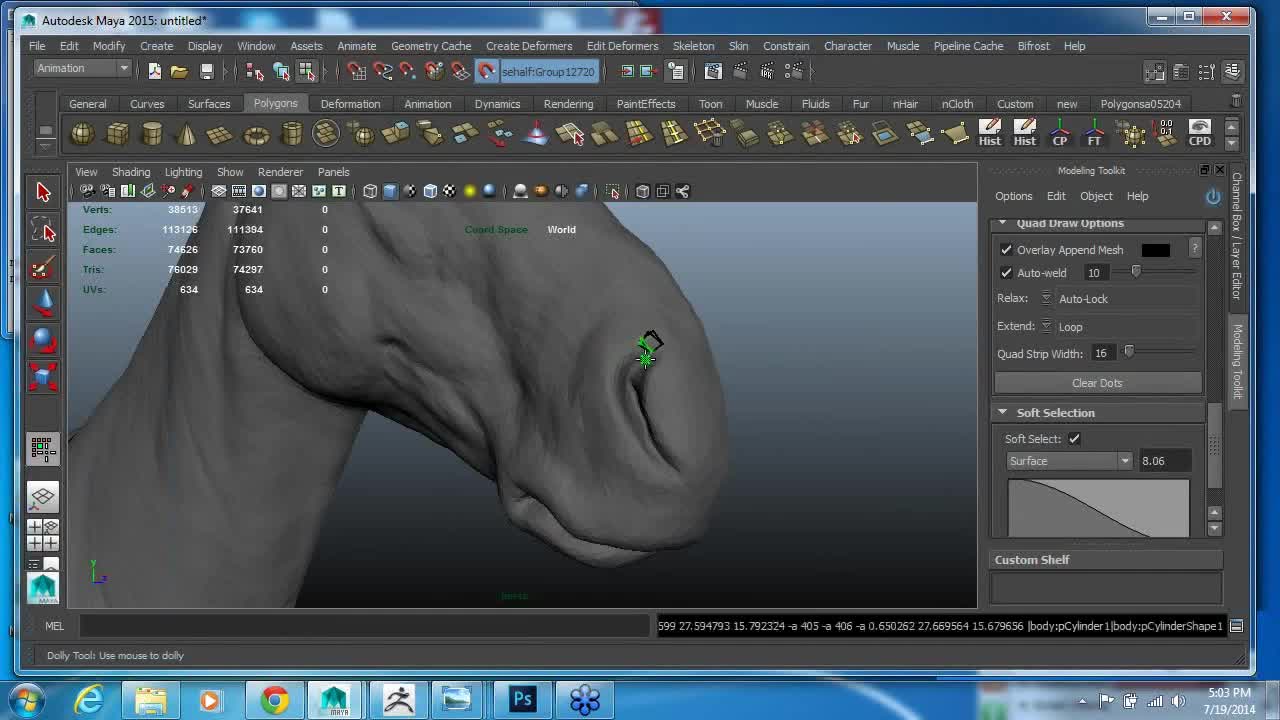Activate the Paint Effects brush tool in toolbox

(x=43, y=267)
